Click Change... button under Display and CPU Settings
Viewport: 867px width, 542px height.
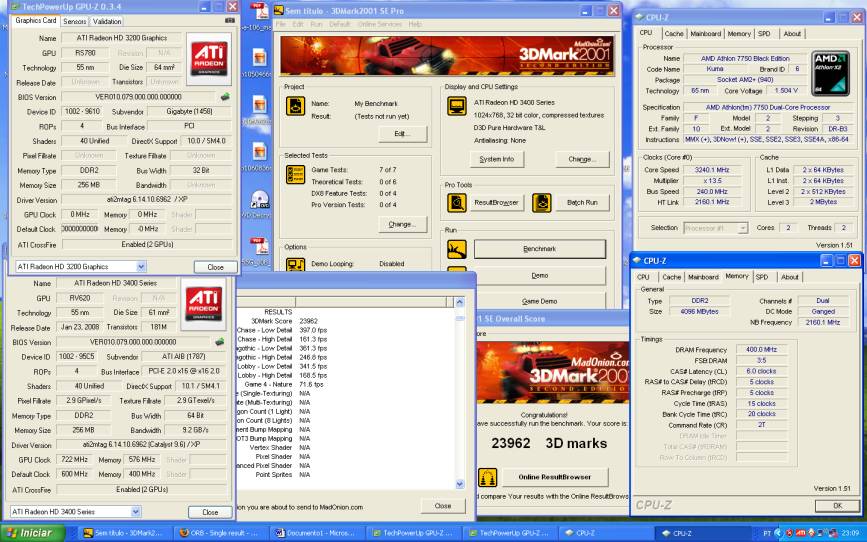tap(582, 159)
